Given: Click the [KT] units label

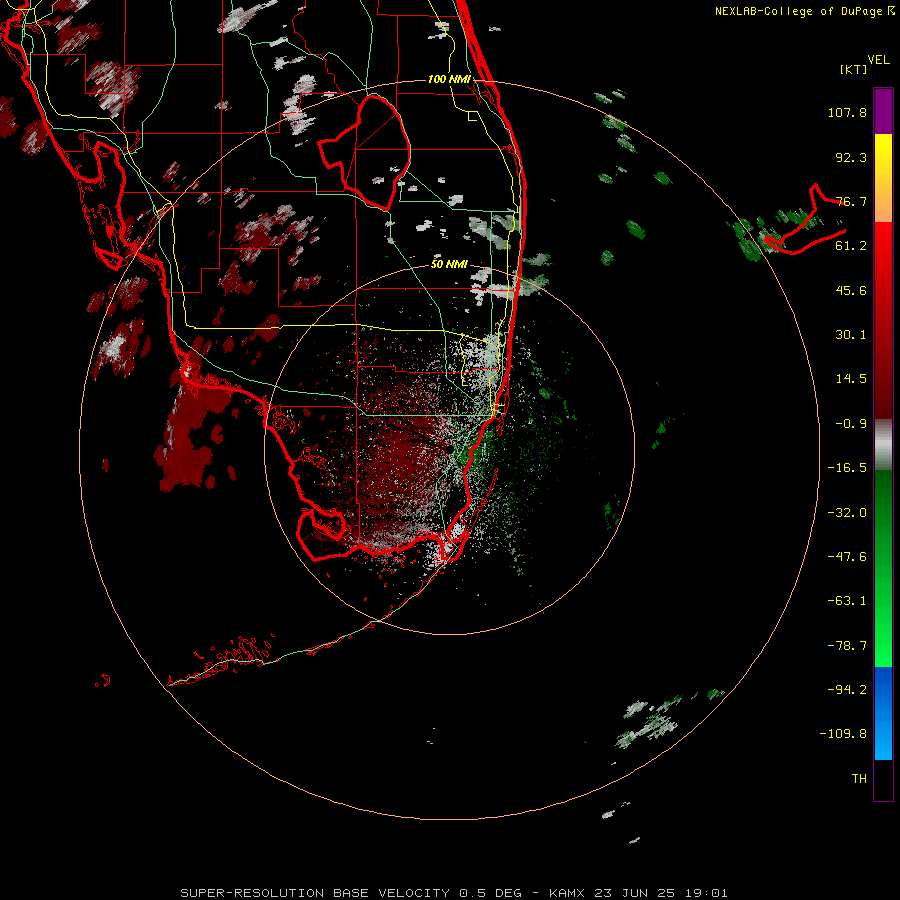Looking at the screenshot, I should click(854, 69).
